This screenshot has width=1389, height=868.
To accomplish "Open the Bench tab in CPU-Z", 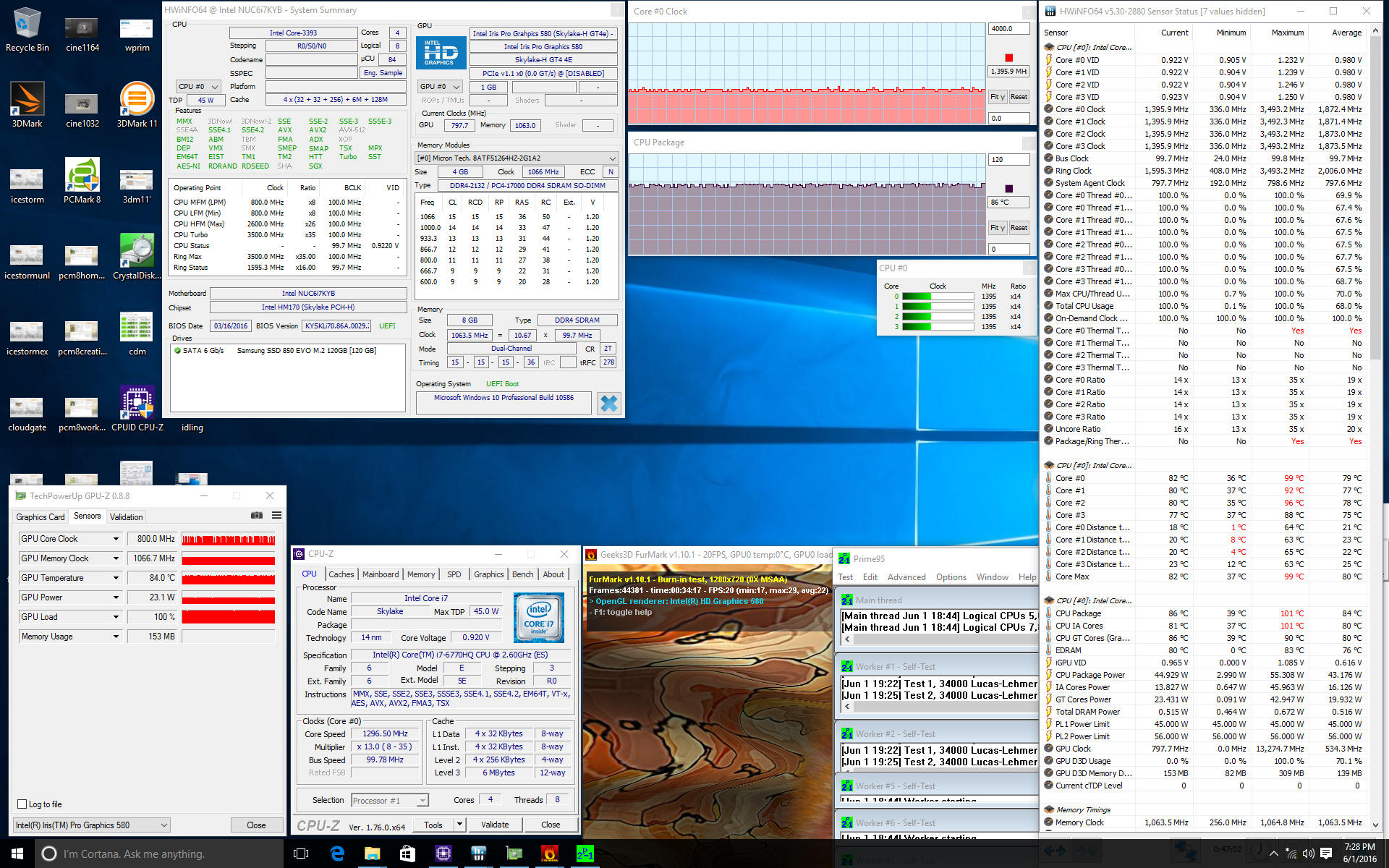I will 523,574.
